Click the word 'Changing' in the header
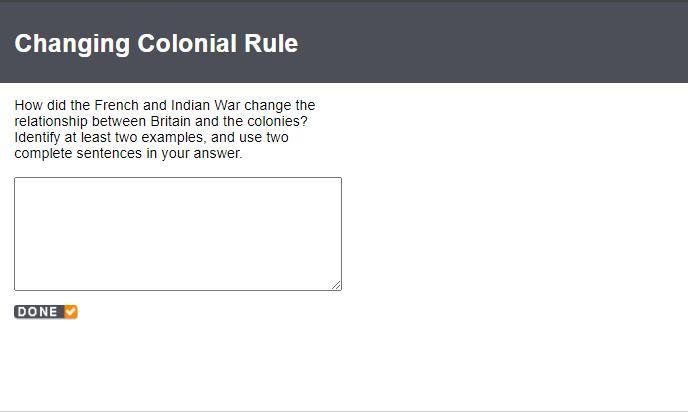Image resolution: width=688 pixels, height=412 pixels. (x=72, y=43)
